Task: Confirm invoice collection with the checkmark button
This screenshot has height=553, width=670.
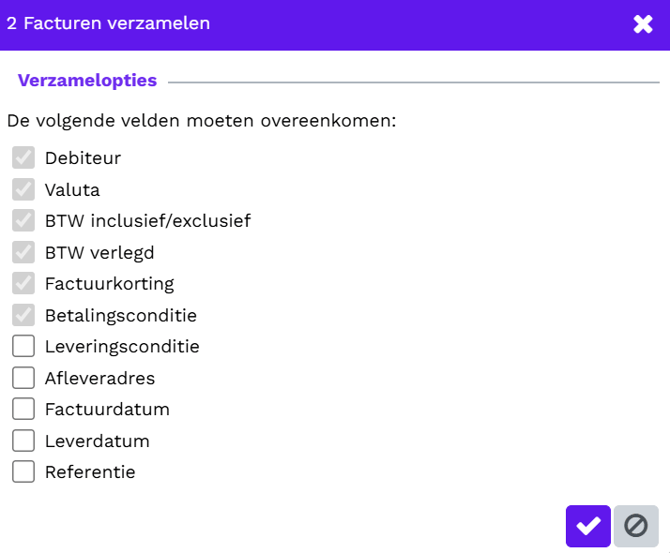Action: click(x=588, y=526)
